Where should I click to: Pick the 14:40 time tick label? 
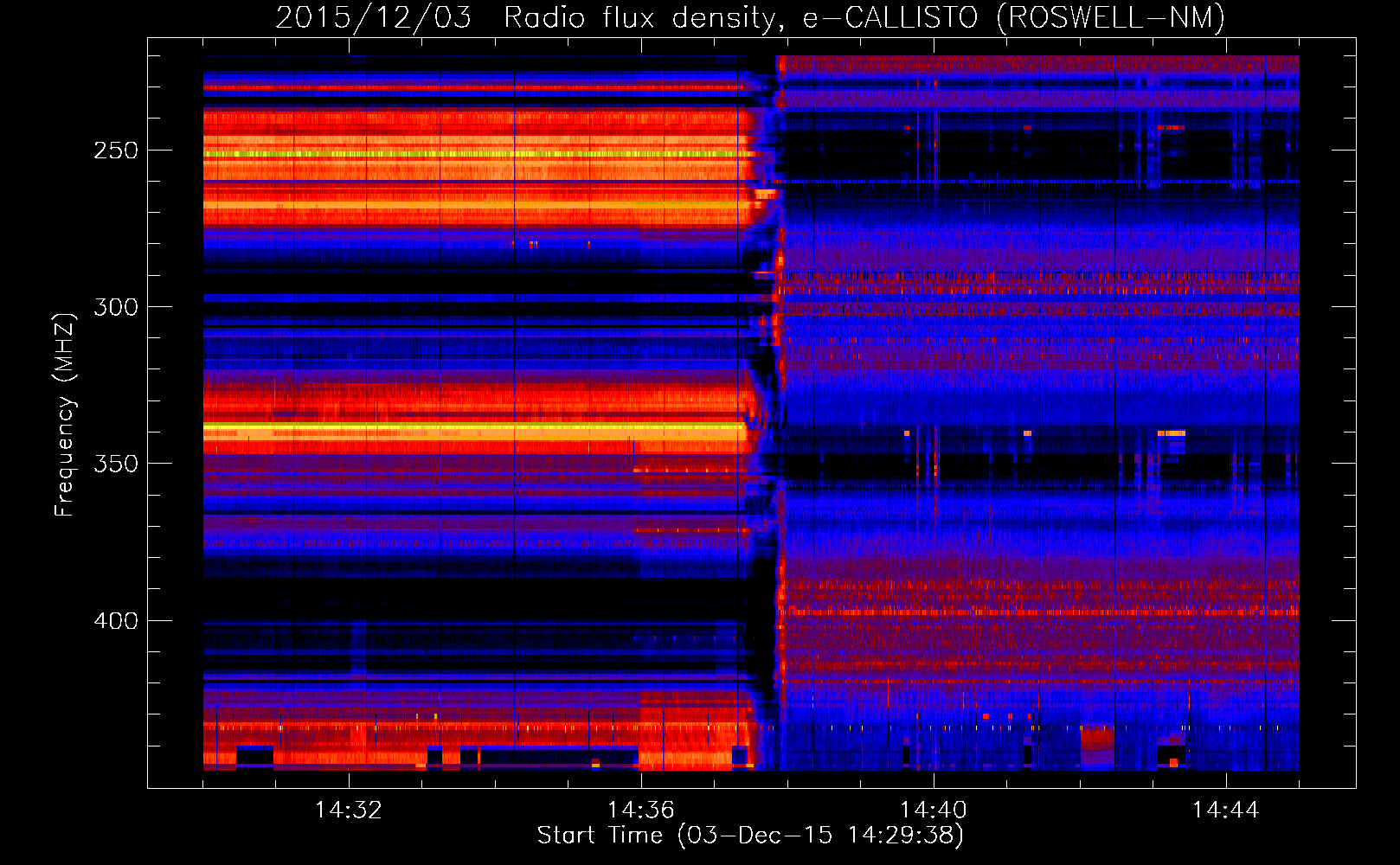[x=934, y=810]
